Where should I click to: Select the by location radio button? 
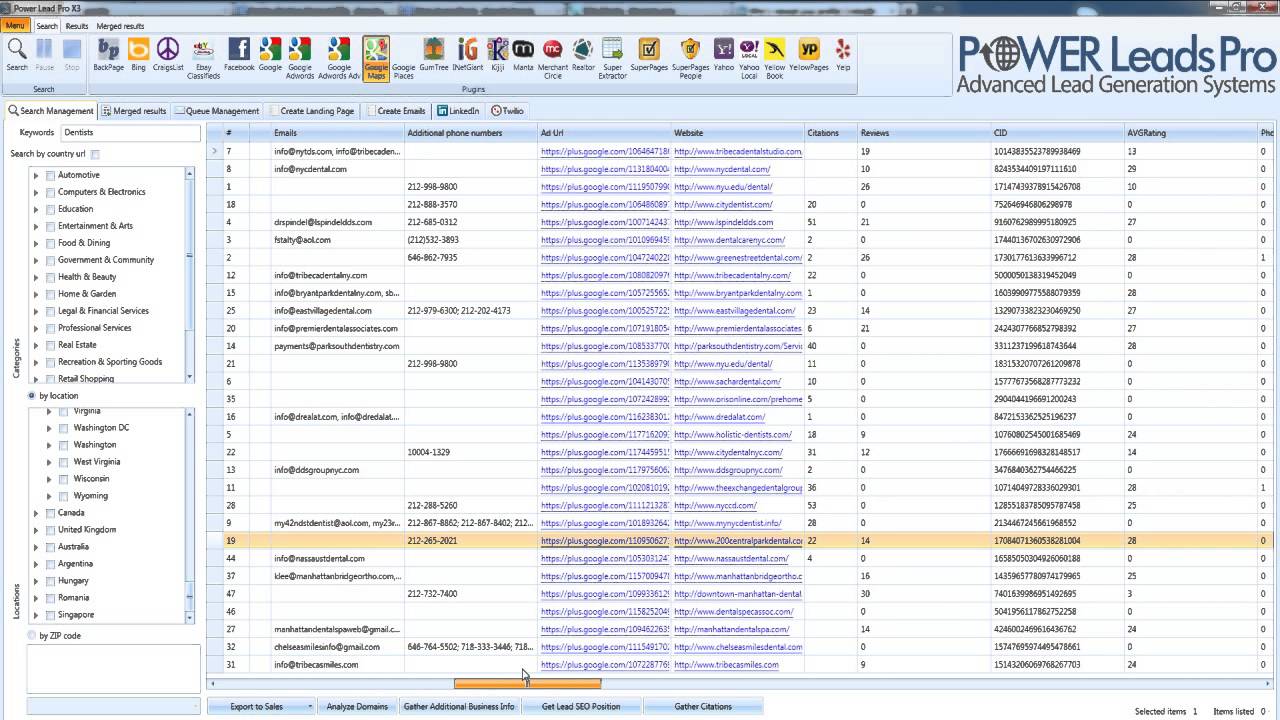pos(31,396)
